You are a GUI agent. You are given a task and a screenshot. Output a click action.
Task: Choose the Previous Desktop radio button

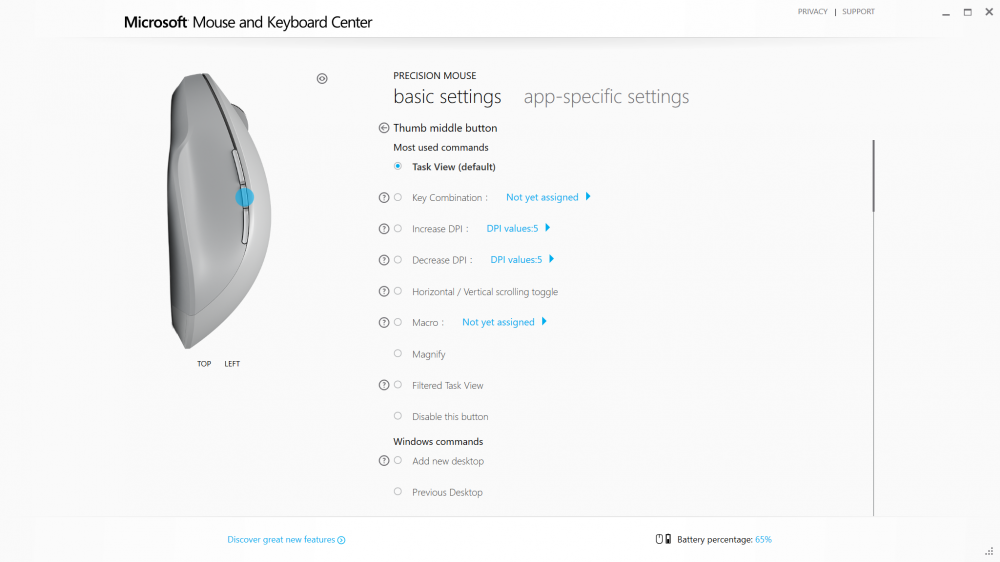click(398, 492)
